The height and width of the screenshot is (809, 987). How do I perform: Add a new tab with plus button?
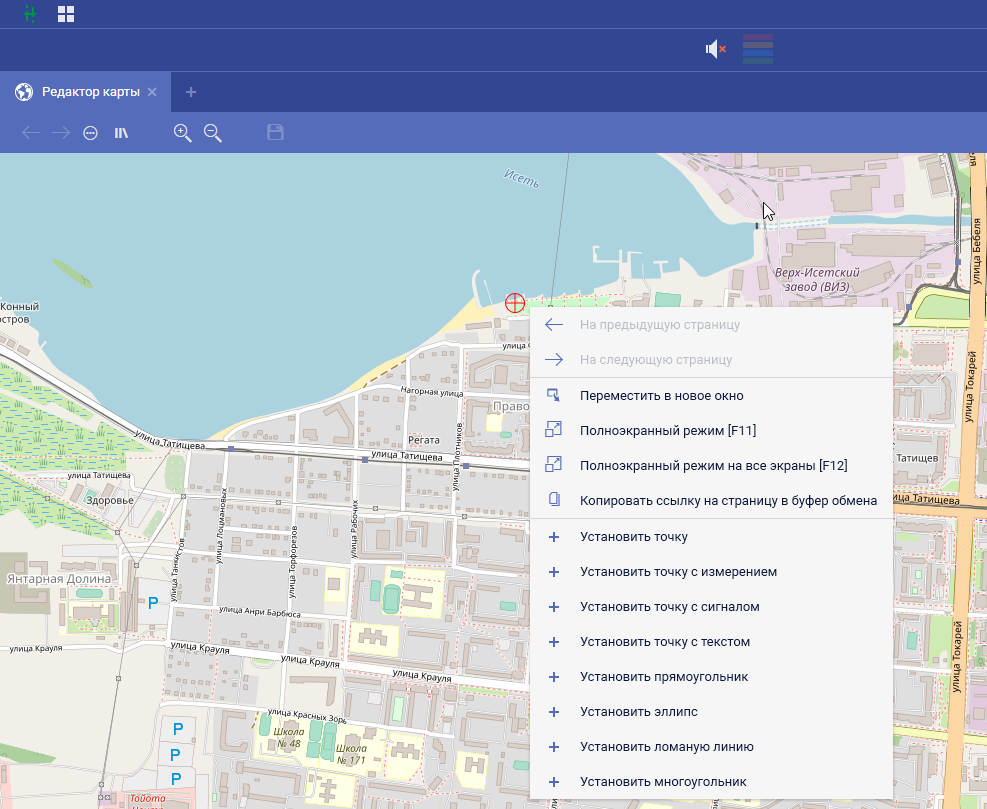tap(191, 92)
